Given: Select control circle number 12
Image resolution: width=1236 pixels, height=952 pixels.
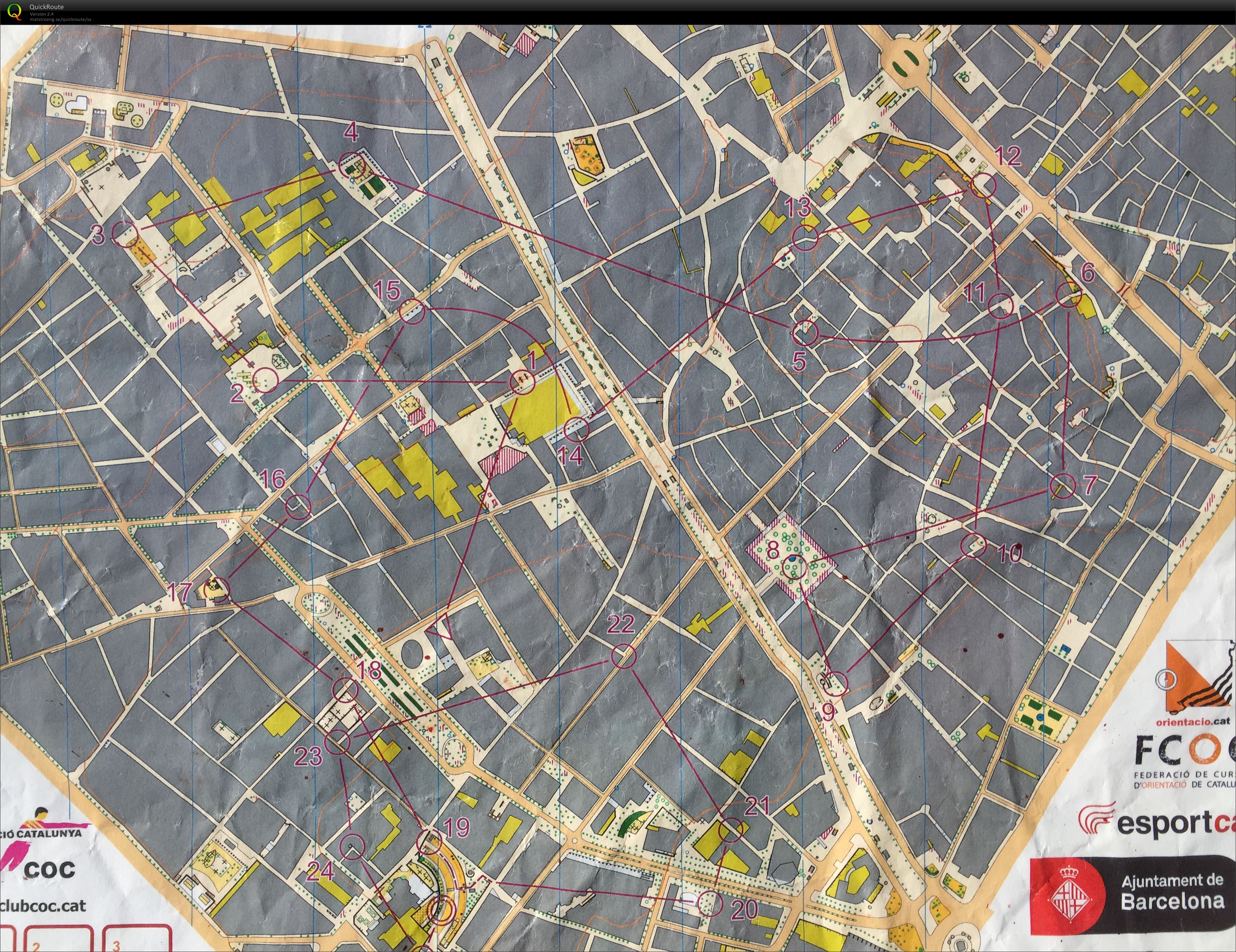Looking at the screenshot, I should 983,185.
